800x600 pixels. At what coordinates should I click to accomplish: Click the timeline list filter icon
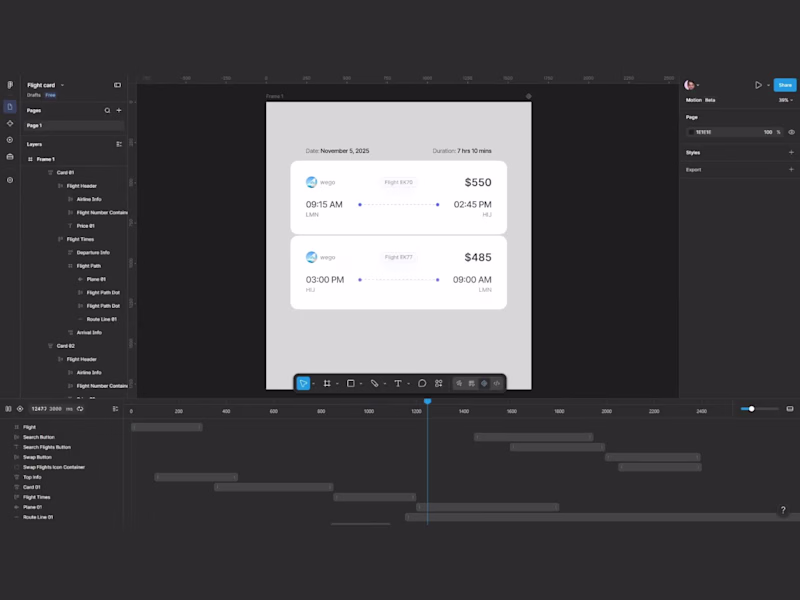pyautogui.click(x=115, y=409)
